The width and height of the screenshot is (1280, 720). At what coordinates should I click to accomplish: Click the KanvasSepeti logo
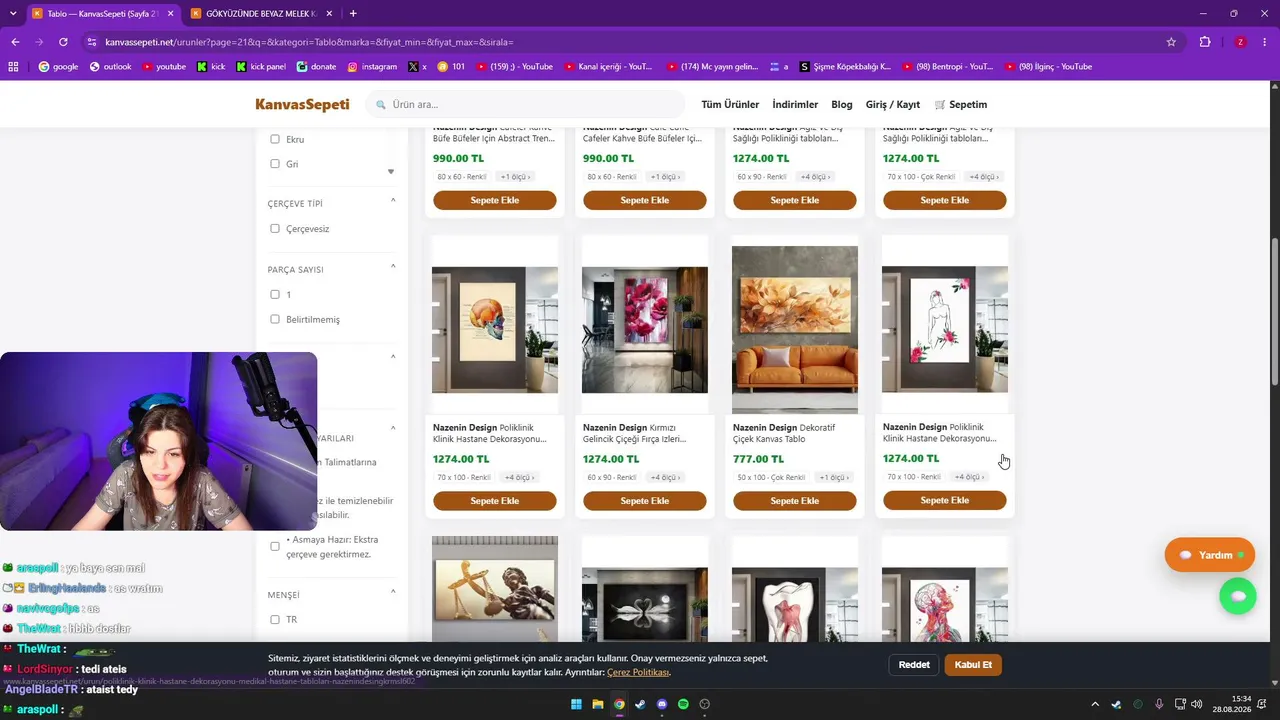click(x=302, y=104)
